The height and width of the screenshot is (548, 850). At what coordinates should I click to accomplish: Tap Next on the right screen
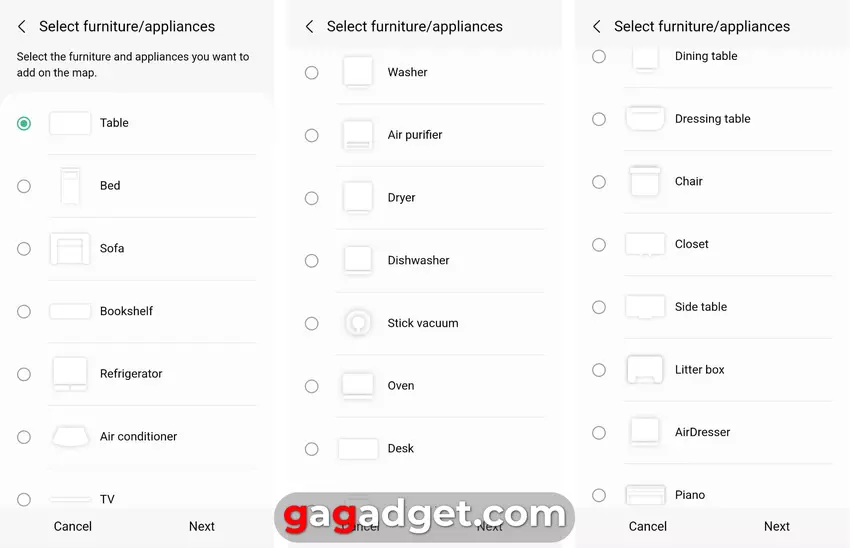coord(777,526)
